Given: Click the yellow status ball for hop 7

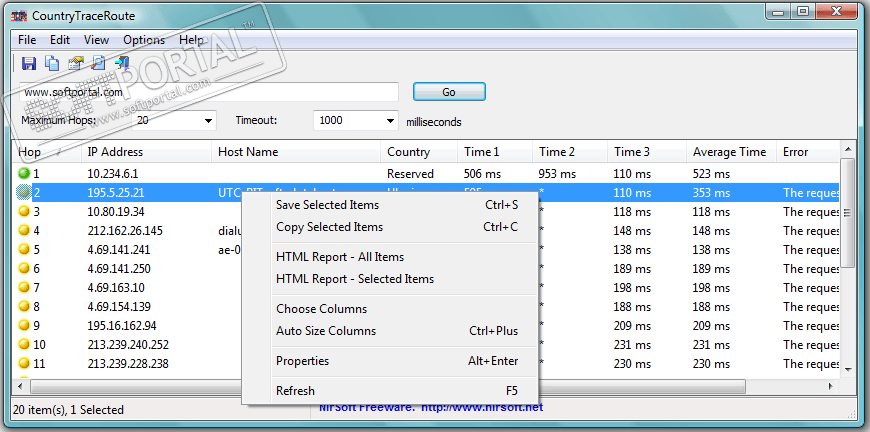Looking at the screenshot, I should (x=24, y=287).
